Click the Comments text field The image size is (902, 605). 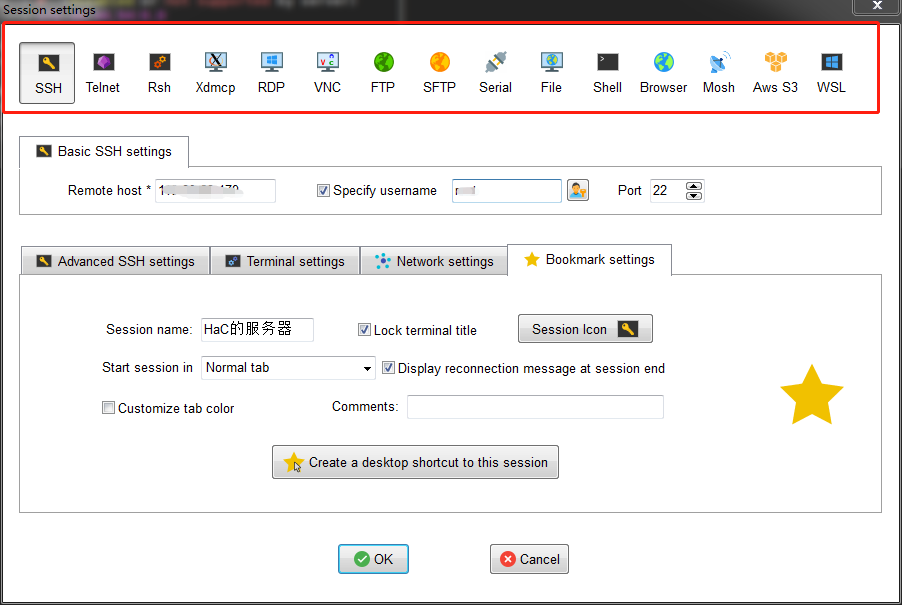pos(536,407)
